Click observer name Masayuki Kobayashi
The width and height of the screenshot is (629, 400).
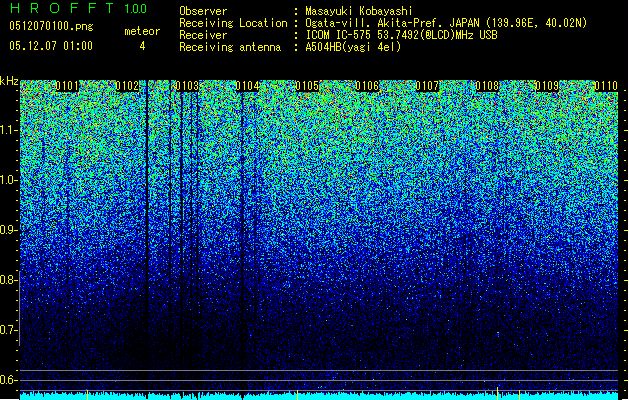(359, 11)
